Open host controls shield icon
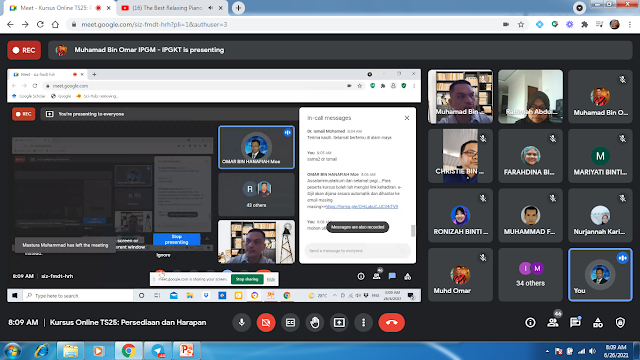The width and height of the screenshot is (640, 360). [620, 322]
